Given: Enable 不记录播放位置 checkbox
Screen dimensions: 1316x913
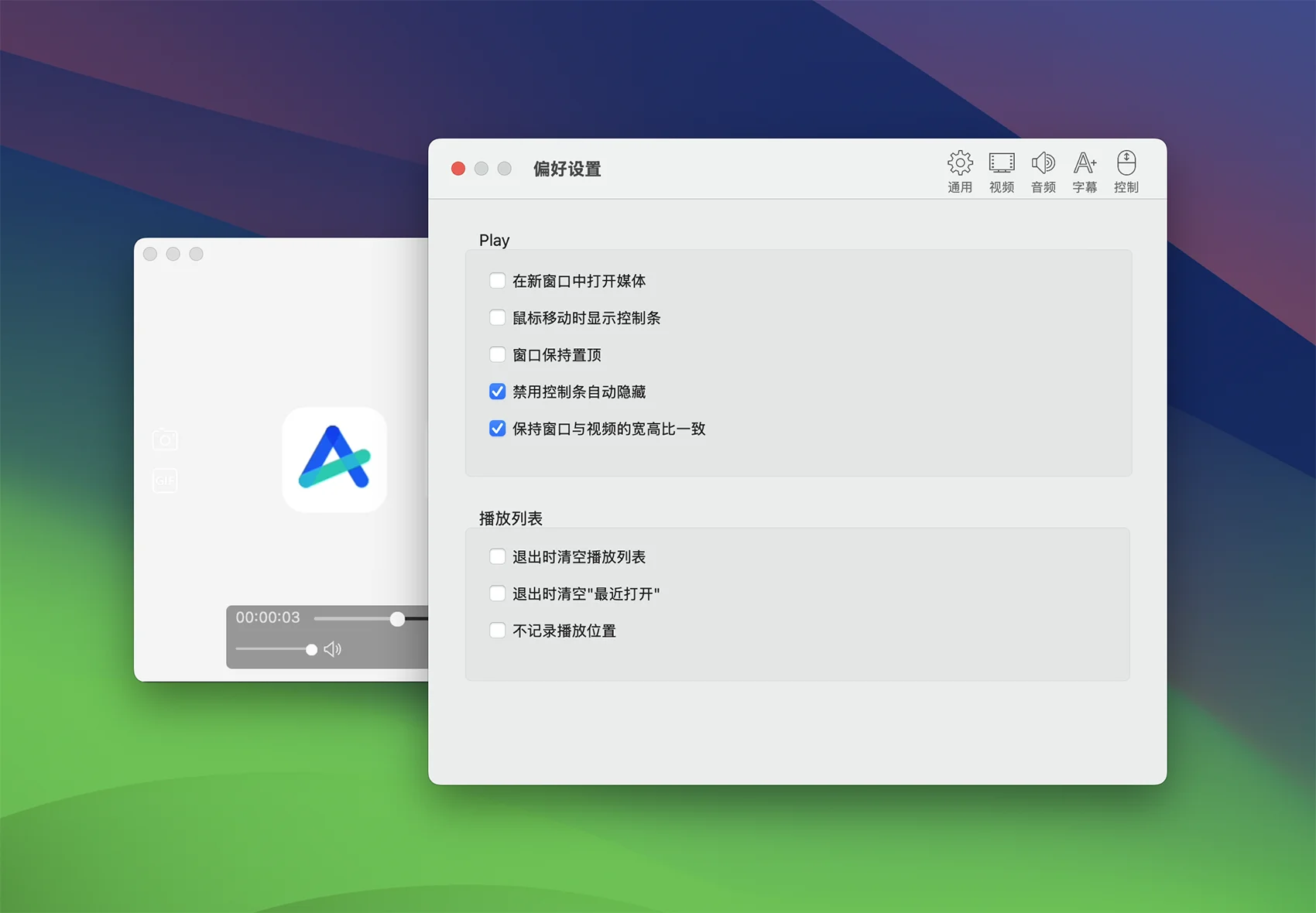Looking at the screenshot, I should [x=498, y=631].
